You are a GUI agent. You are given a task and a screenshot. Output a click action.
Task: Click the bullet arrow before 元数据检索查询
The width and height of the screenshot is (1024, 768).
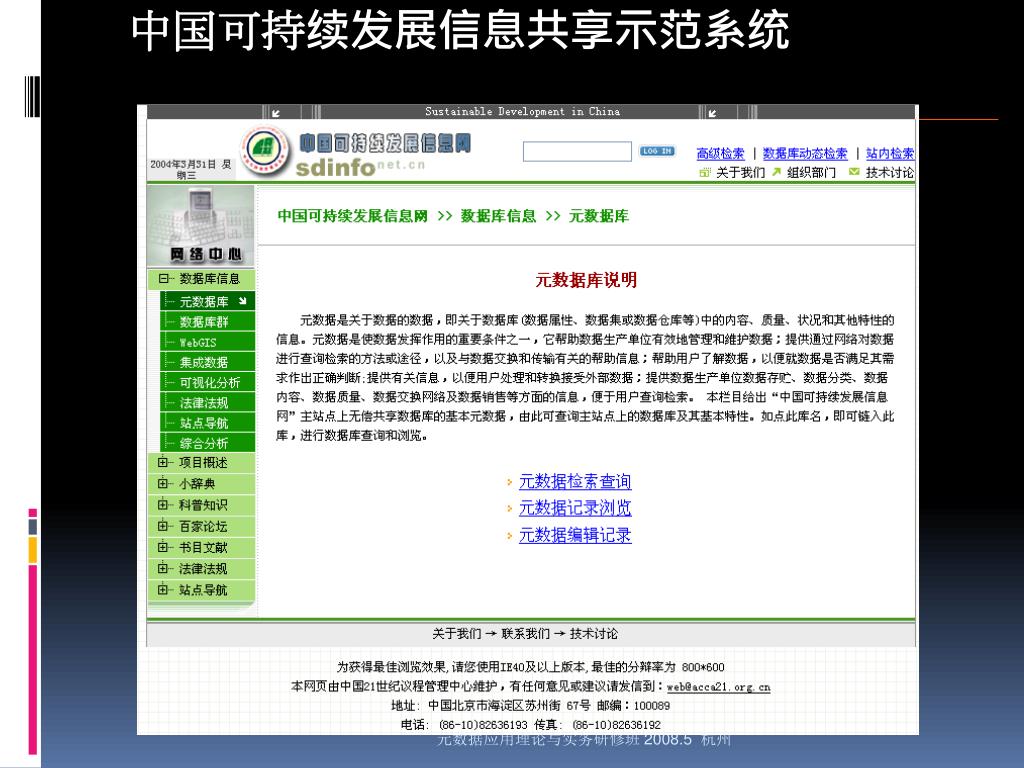509,483
